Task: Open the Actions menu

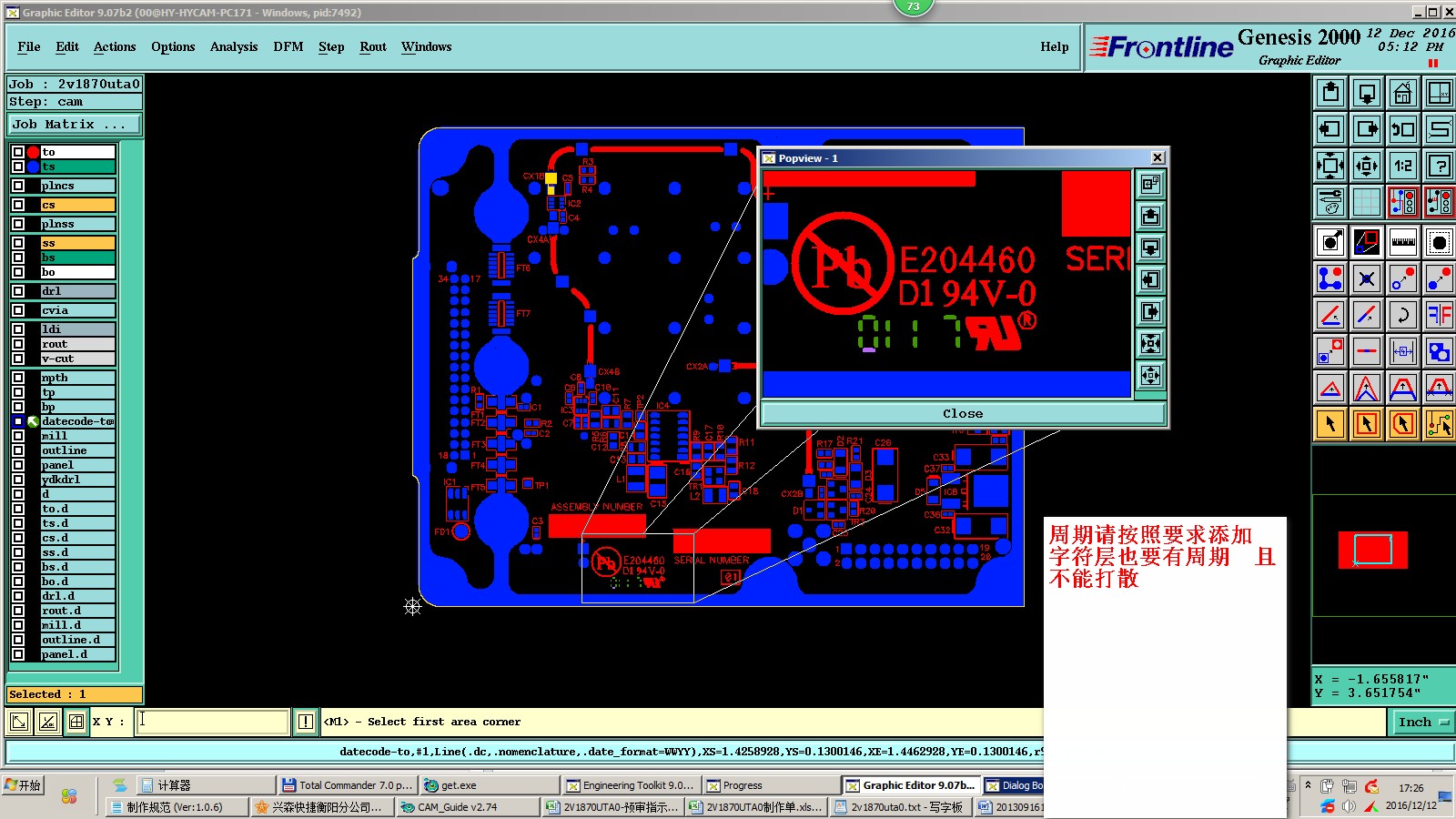Action: coord(115,46)
